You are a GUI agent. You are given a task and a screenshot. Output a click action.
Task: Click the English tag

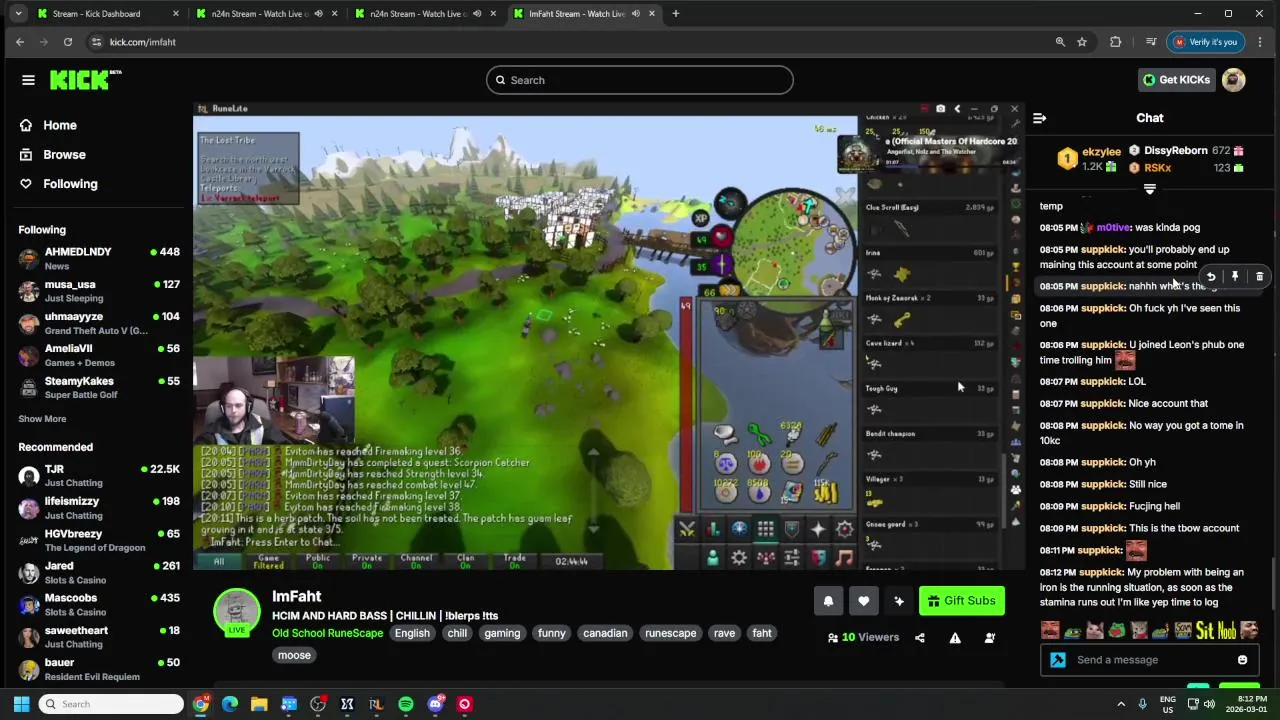coord(412,633)
